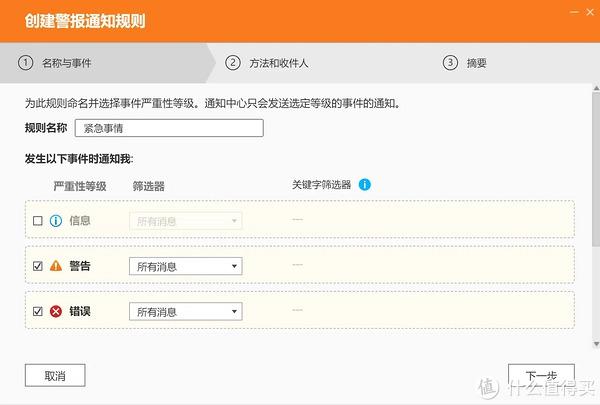
Task: Expand the 警告 row filter dropdown
Action: click(185, 266)
